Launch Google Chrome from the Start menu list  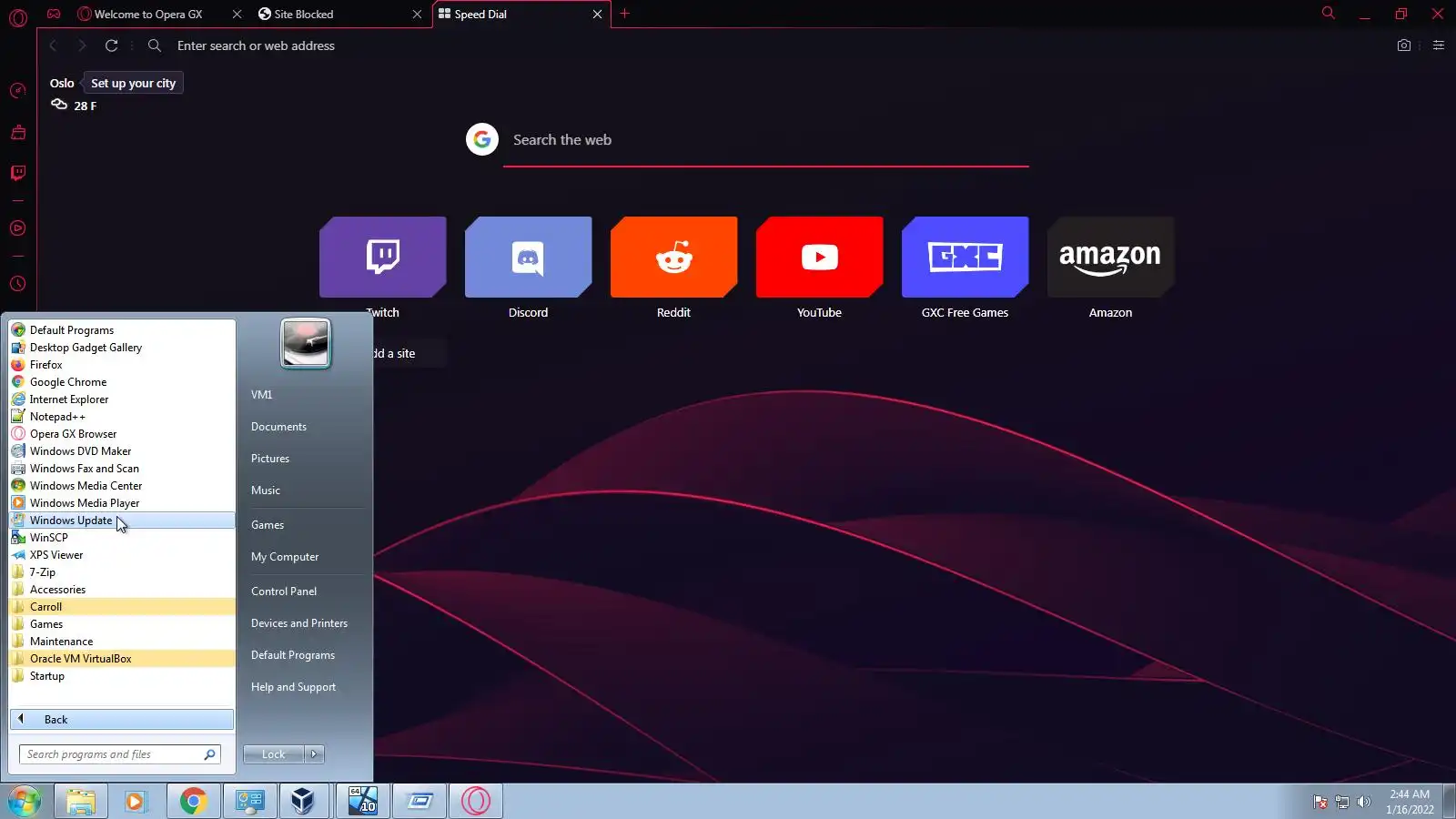click(x=122, y=382)
